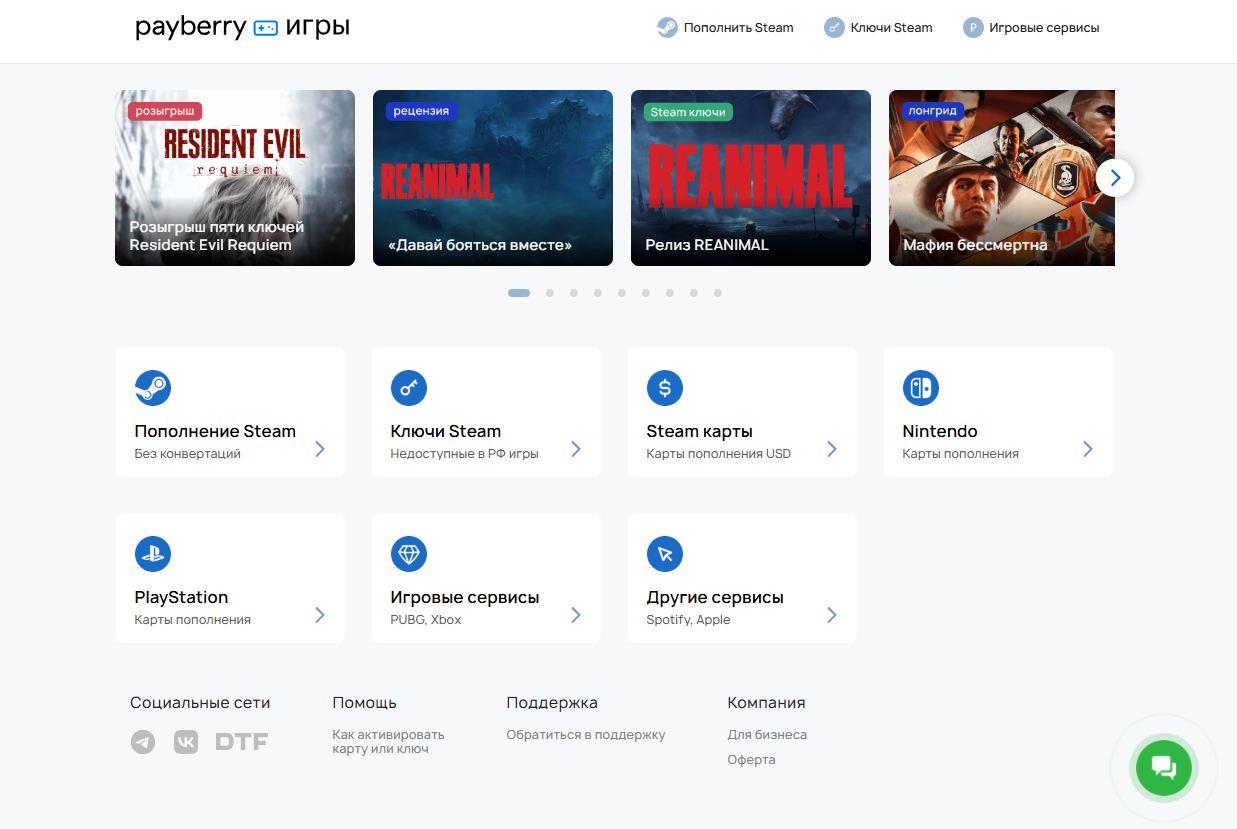Click the Компания footer heading
1237x829 pixels.
[x=766, y=702]
